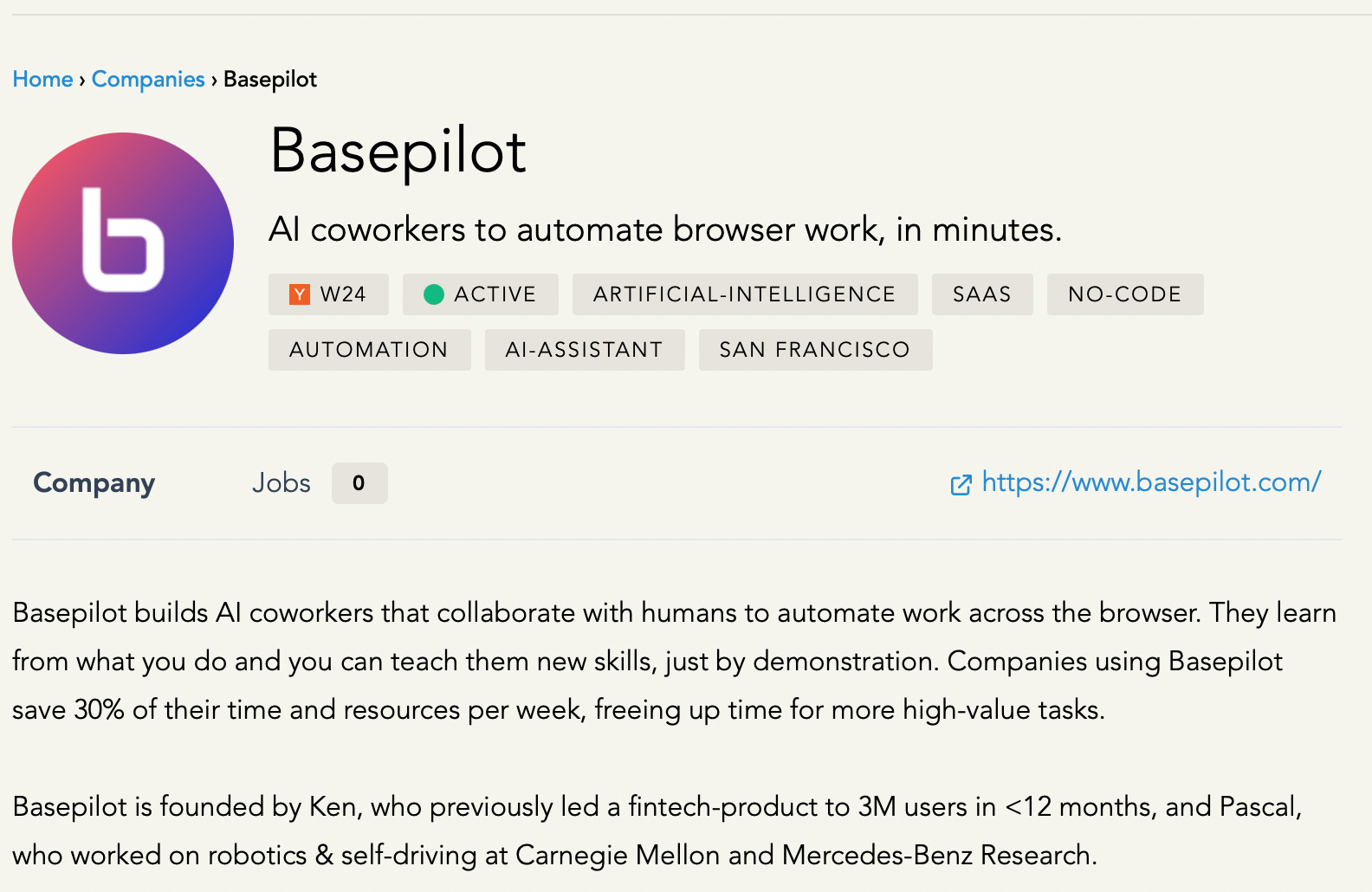1372x892 pixels.
Task: Click the Basepilot breadcrumb current page text
Action: pyautogui.click(x=270, y=79)
